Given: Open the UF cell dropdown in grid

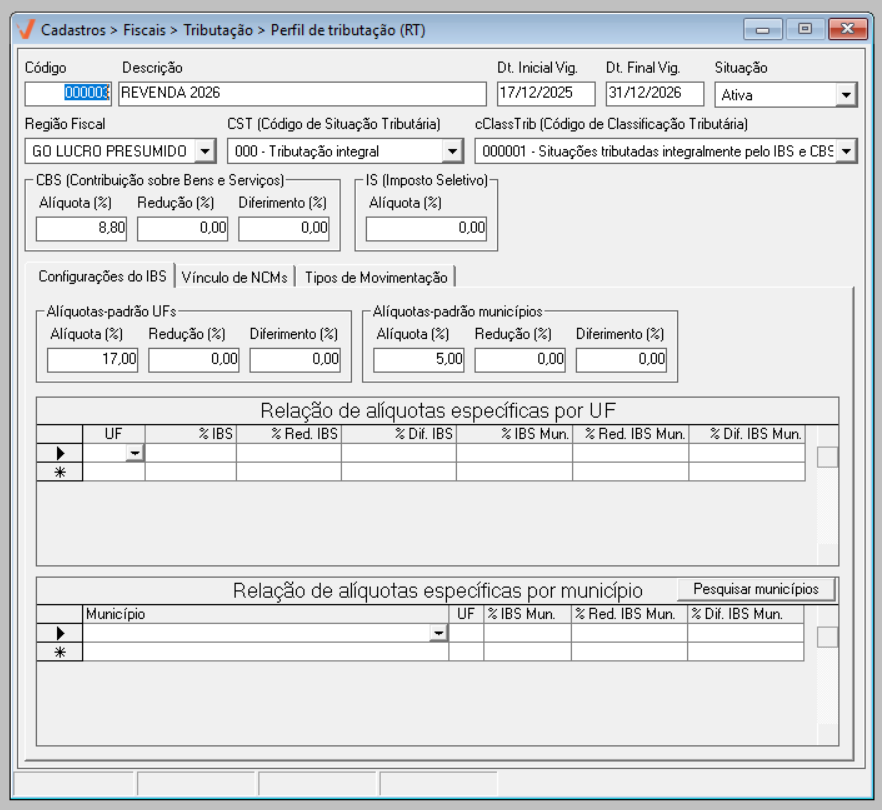Looking at the screenshot, I should pyautogui.click(x=134, y=454).
